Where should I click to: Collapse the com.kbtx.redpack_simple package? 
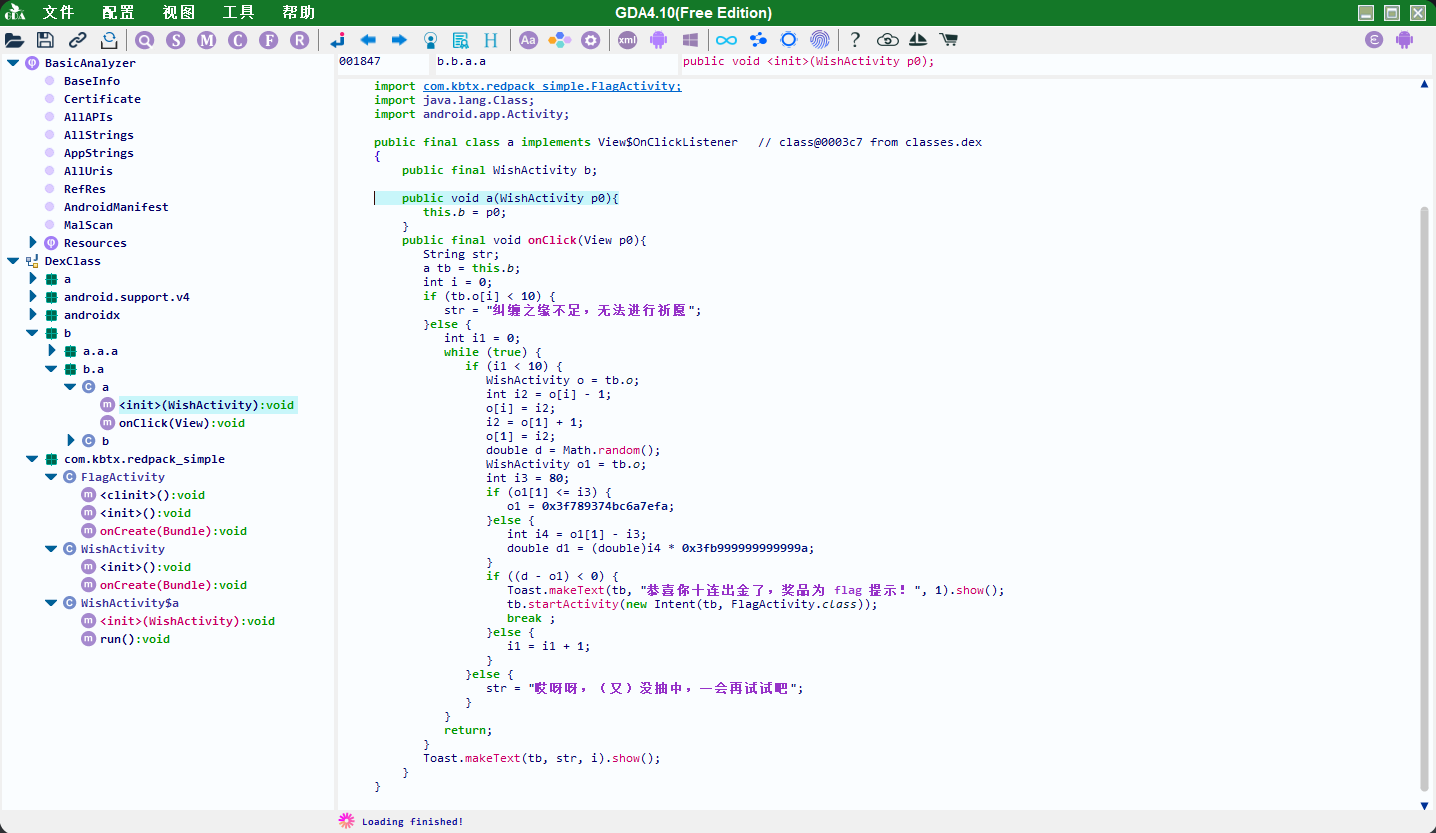pos(32,459)
